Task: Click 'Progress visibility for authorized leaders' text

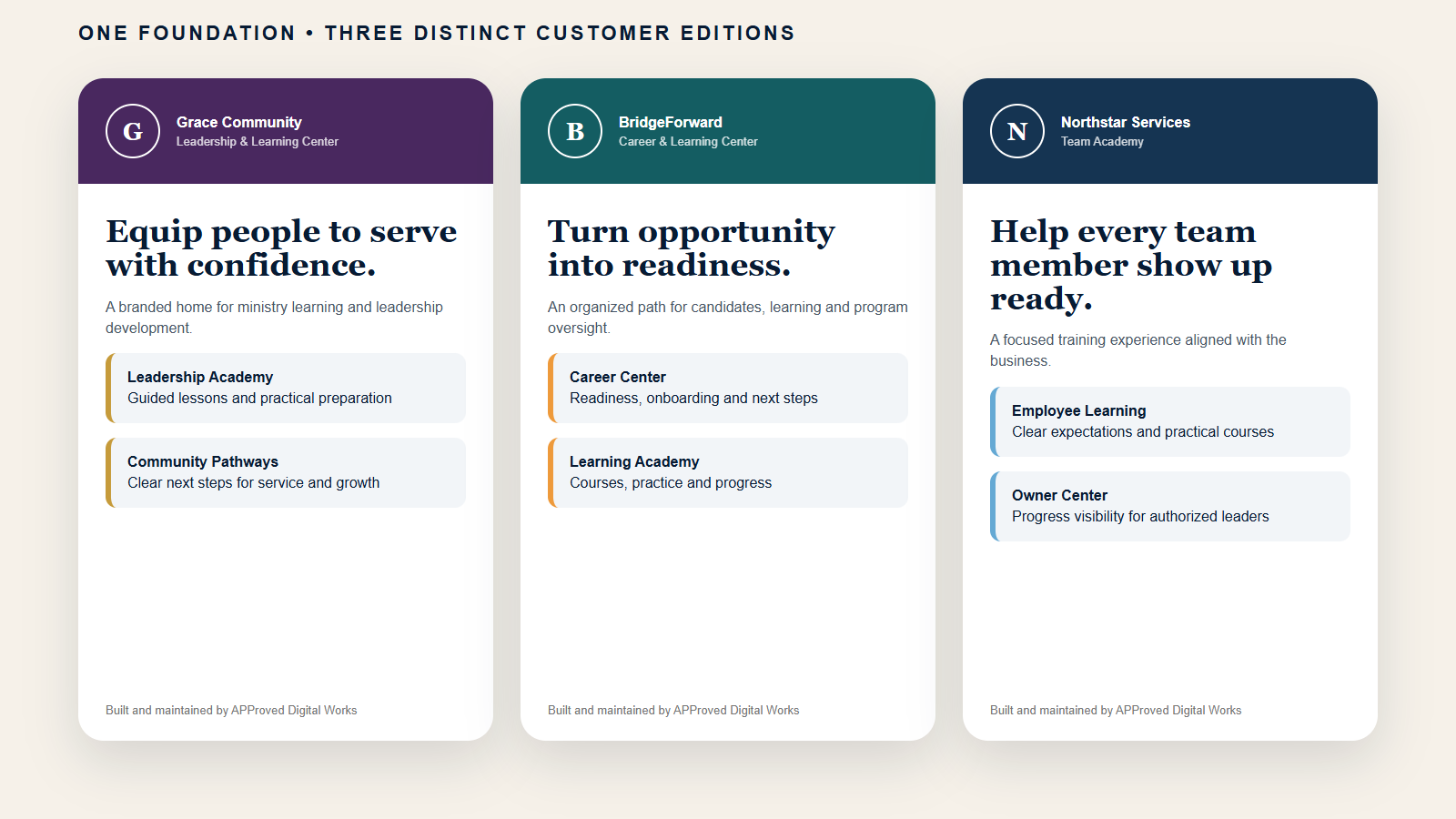Action: pyautogui.click(x=1140, y=517)
